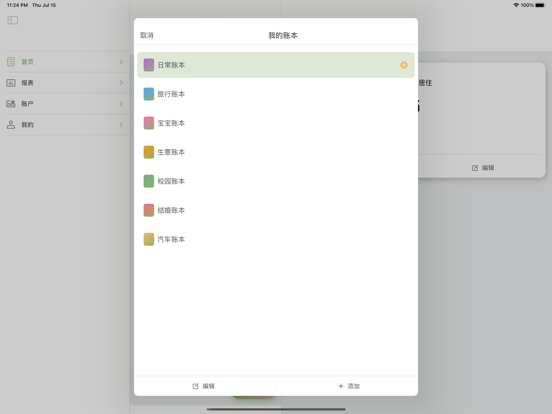552x414 pixels.
Task: Open 账户 in the sidebar
Action: tap(68, 104)
